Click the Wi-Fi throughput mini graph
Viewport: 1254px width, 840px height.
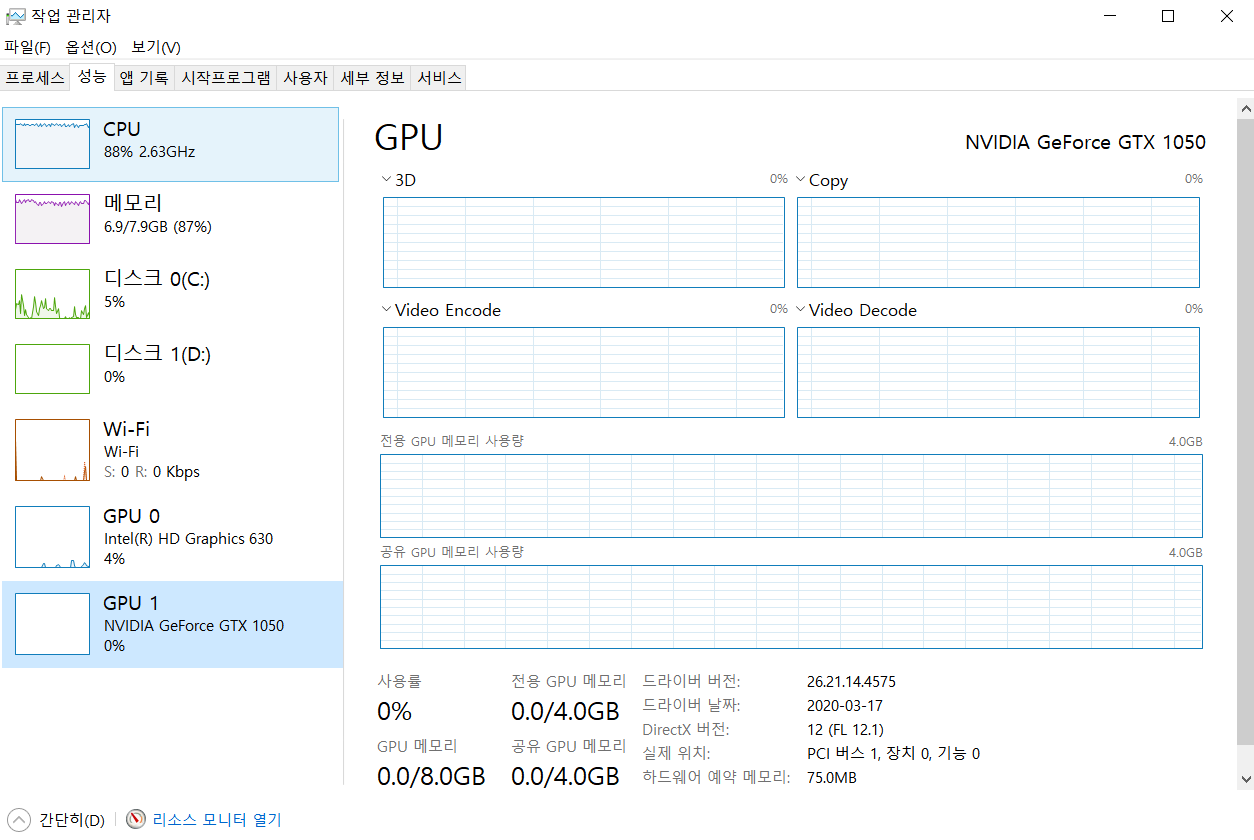coord(52,450)
